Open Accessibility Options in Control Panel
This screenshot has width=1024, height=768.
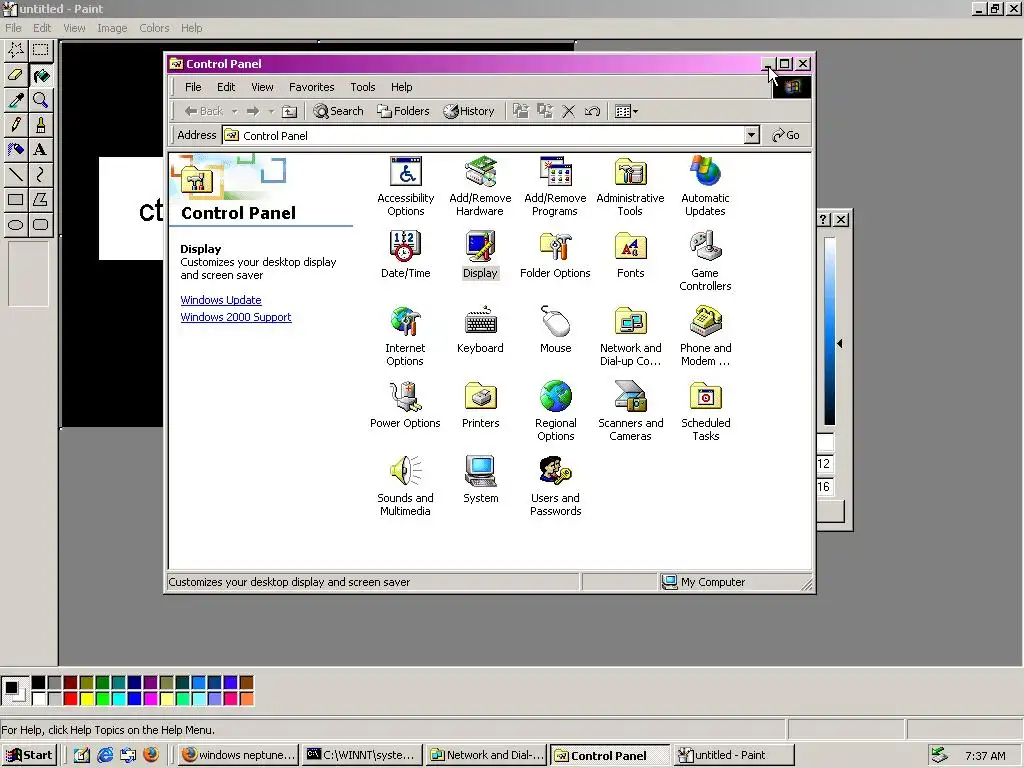[x=406, y=186]
